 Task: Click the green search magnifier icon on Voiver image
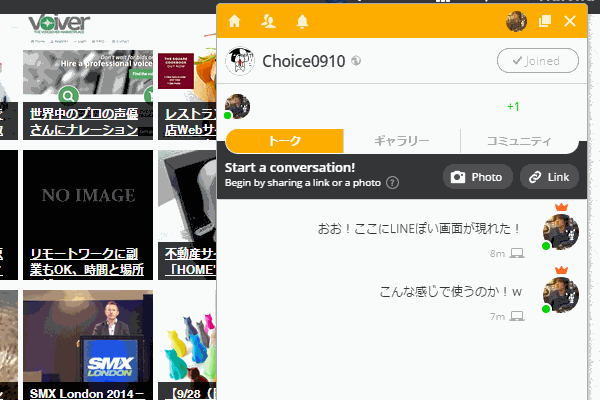68,96
